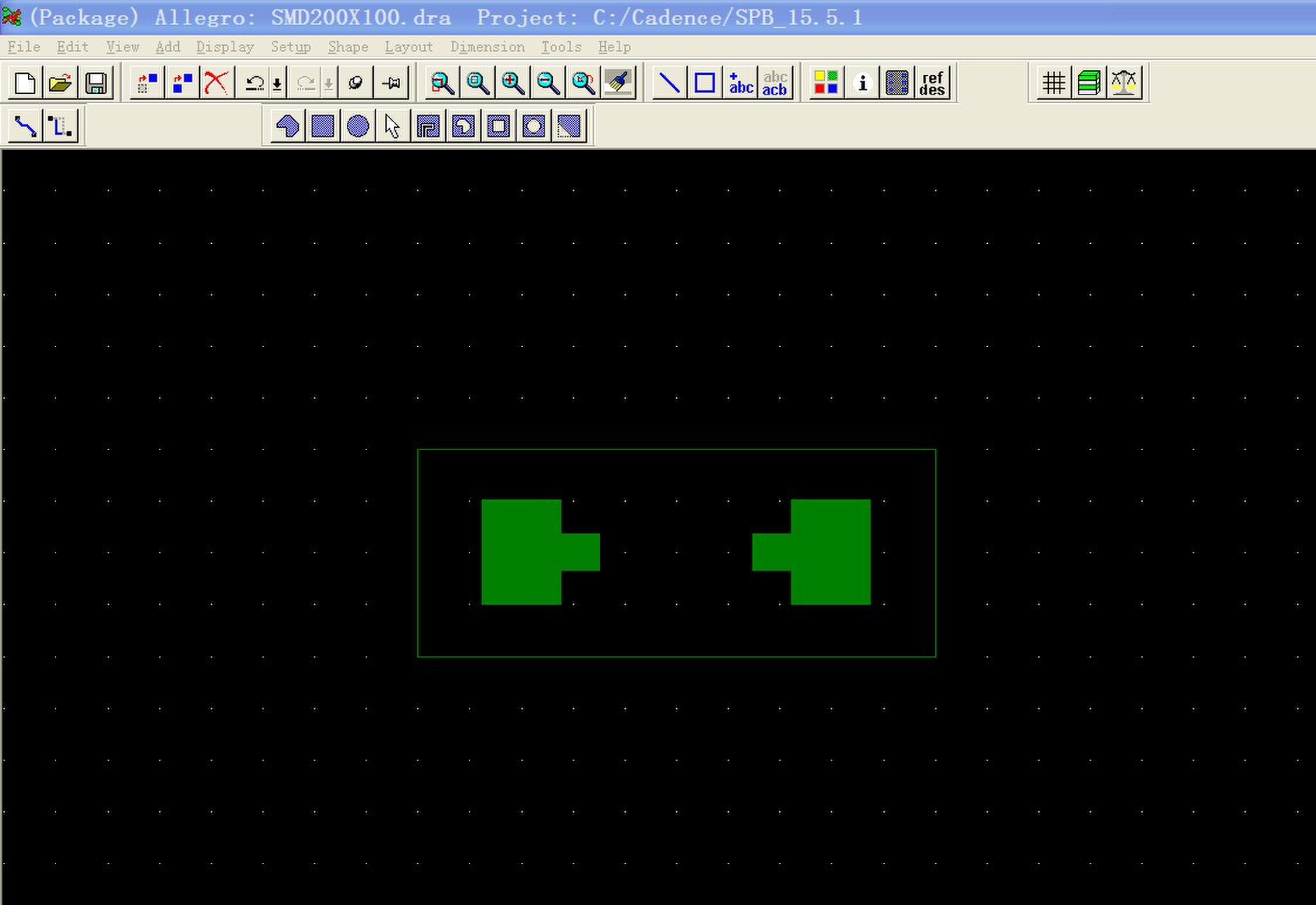Screen dimensions: 1316x905
Task: Open the Color palette icon
Action: (x=826, y=83)
